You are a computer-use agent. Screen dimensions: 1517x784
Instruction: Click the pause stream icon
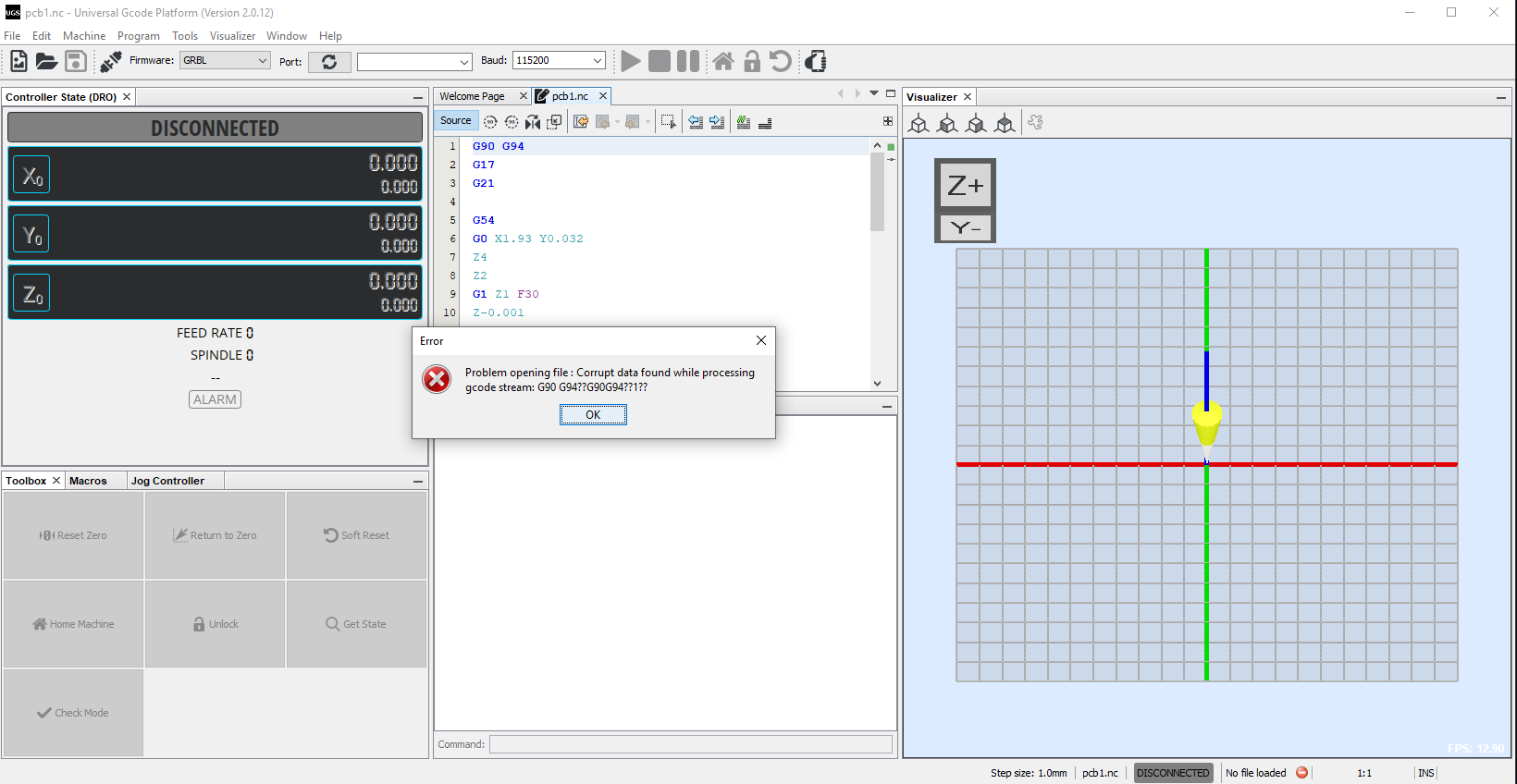coord(687,62)
